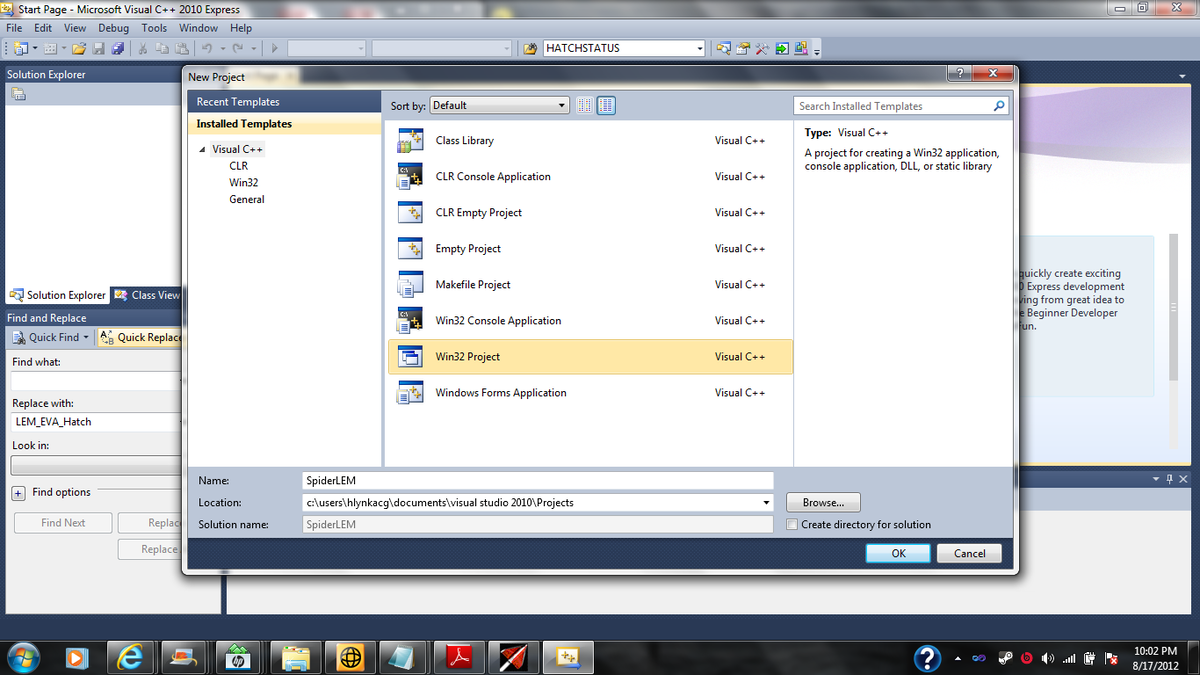Viewport: 1200px width, 675px height.
Task: Click the Save All toolbar icon
Action: 118,48
